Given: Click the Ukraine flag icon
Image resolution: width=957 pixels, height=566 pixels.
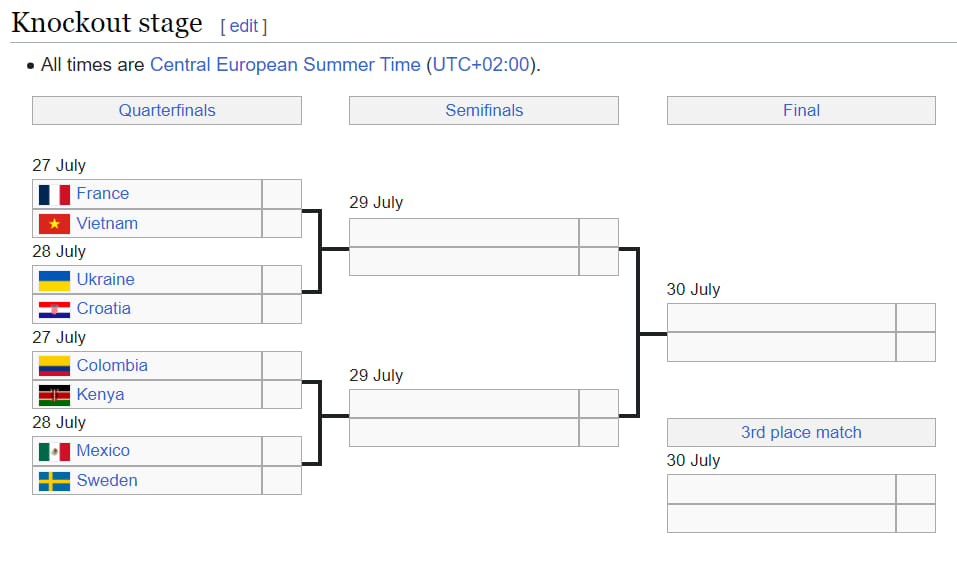Looking at the screenshot, I should (x=54, y=280).
